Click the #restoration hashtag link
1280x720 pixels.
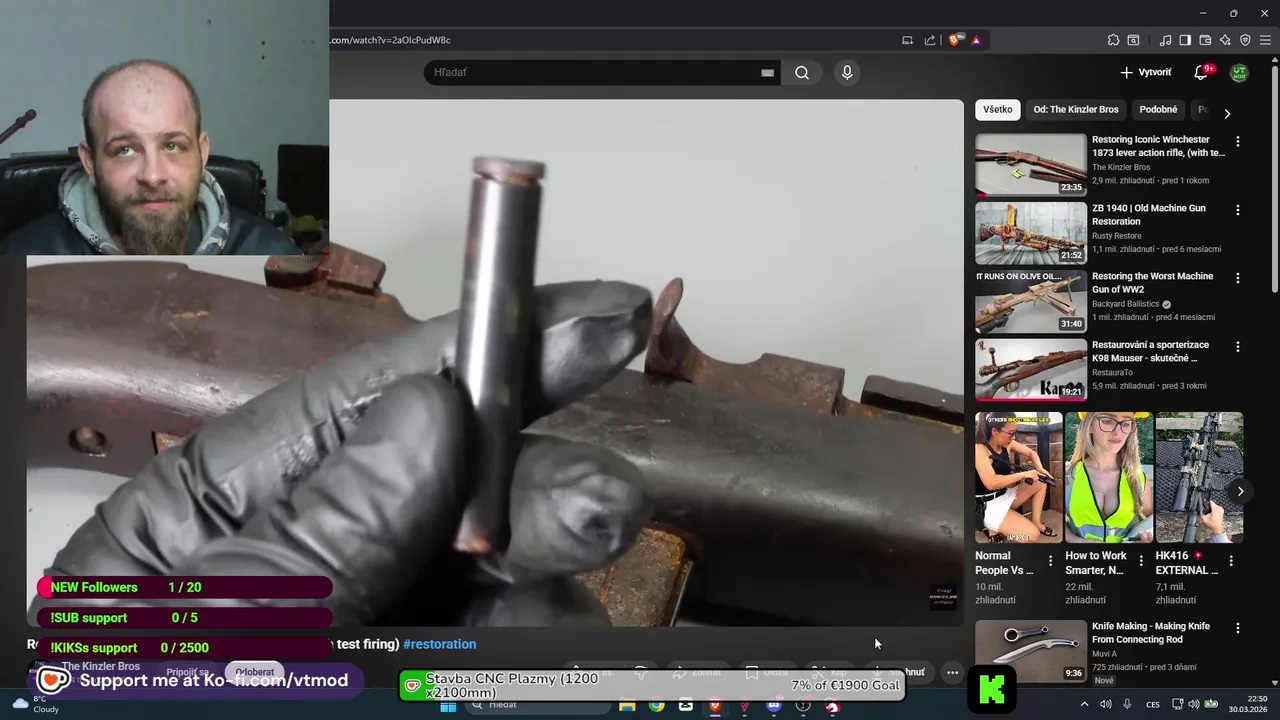439,644
